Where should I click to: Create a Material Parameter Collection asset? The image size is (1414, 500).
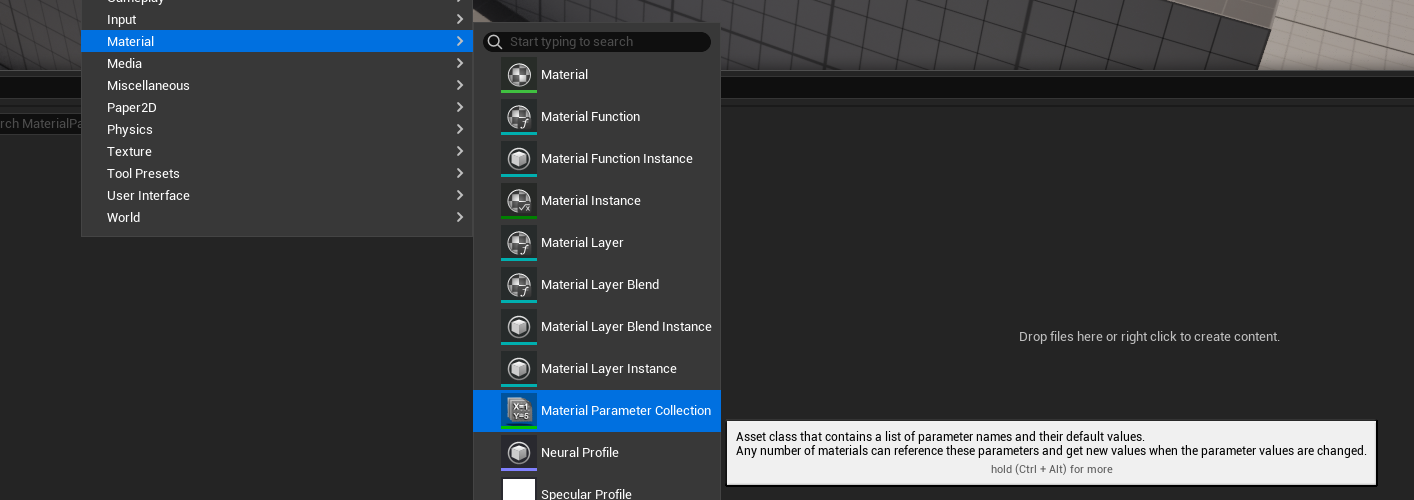tap(597, 411)
